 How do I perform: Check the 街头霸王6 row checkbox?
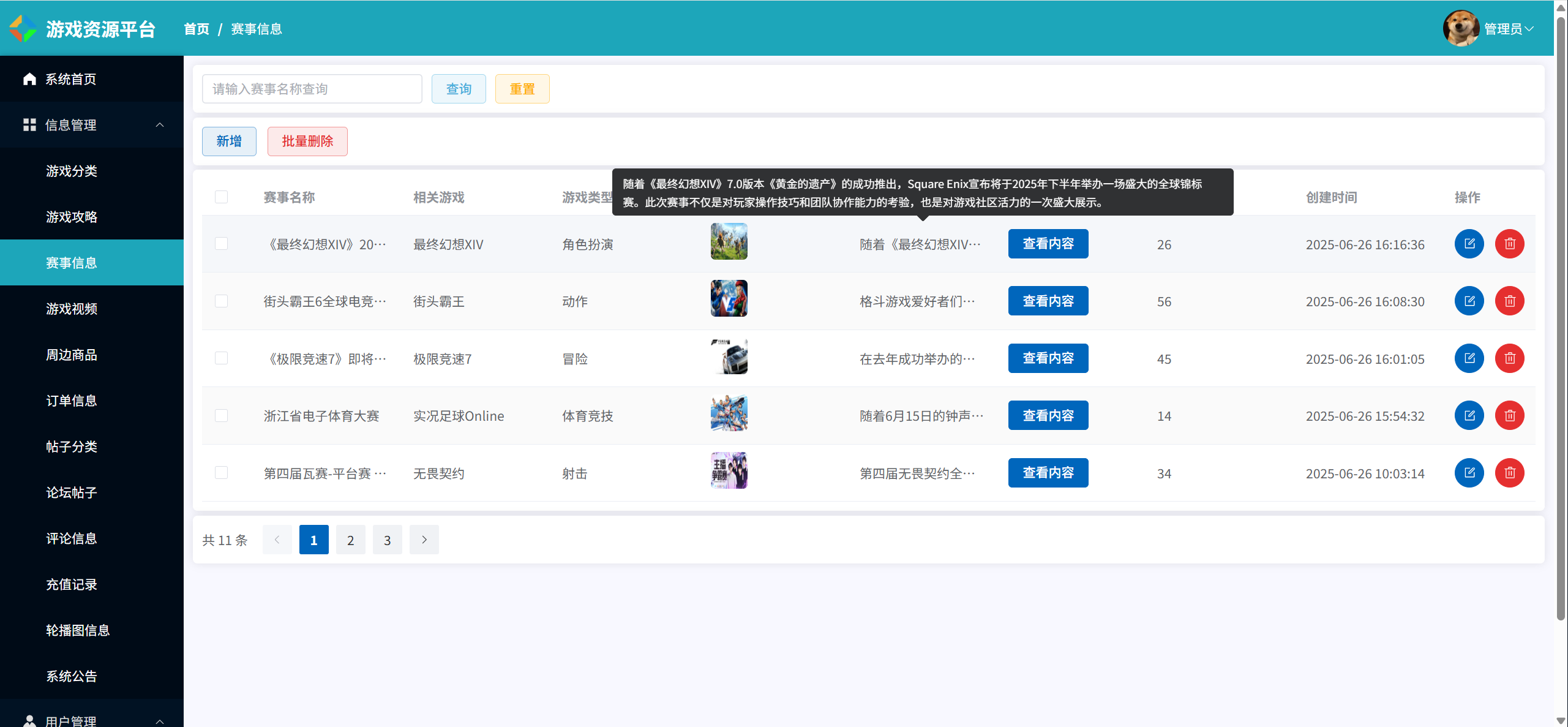pos(221,301)
